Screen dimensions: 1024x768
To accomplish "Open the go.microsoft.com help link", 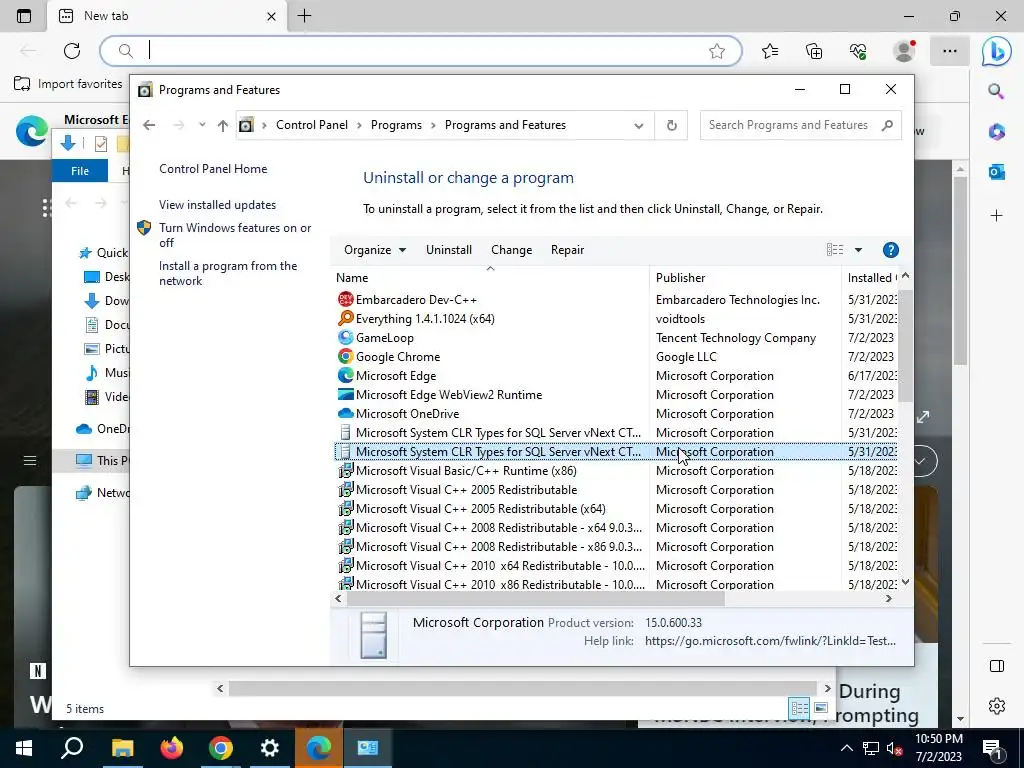I will pos(770,641).
